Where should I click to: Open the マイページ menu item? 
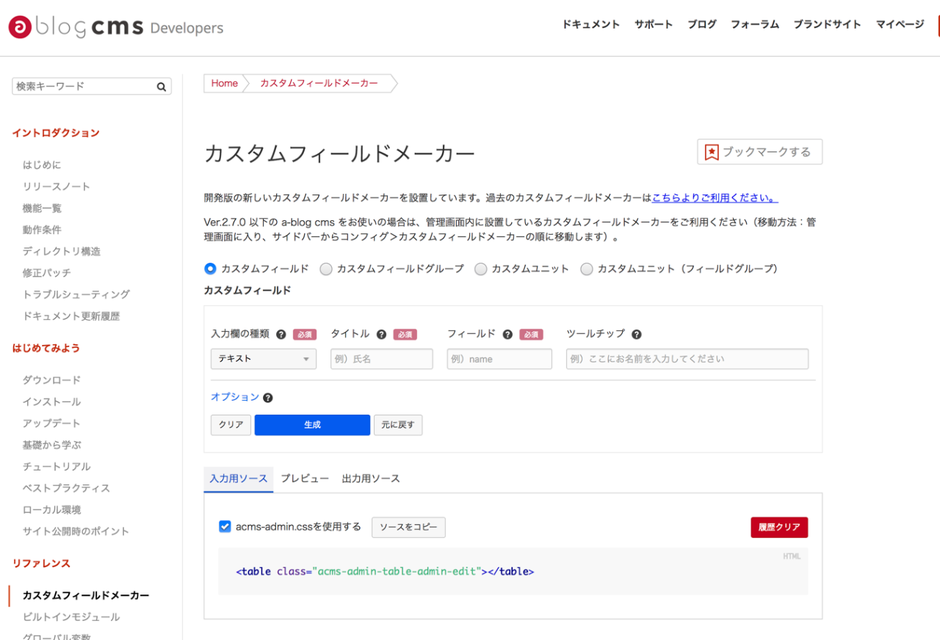(899, 24)
